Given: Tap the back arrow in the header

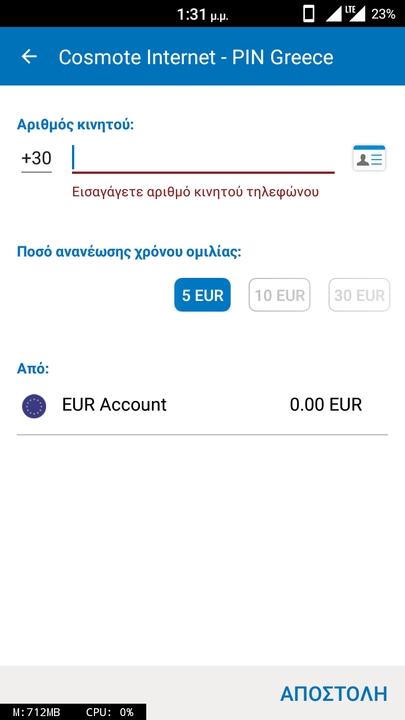Looking at the screenshot, I should [29, 57].
